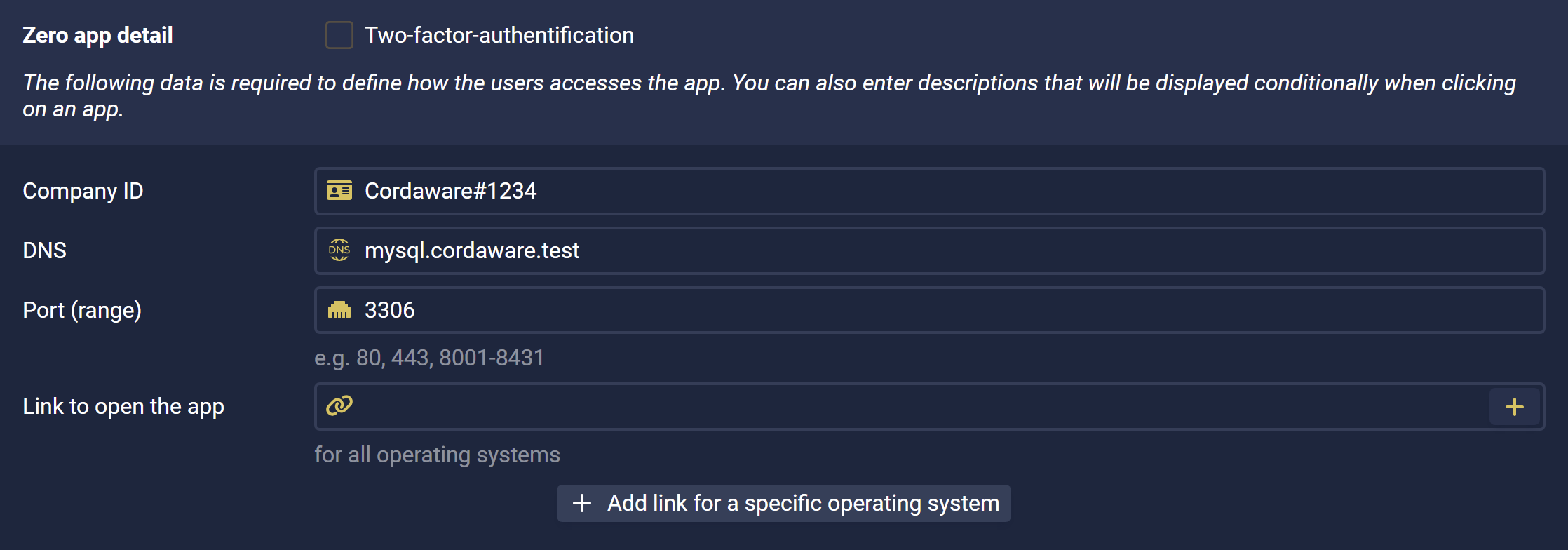1568x550 pixels.
Task: Click the Company ID label
Action: (83, 191)
